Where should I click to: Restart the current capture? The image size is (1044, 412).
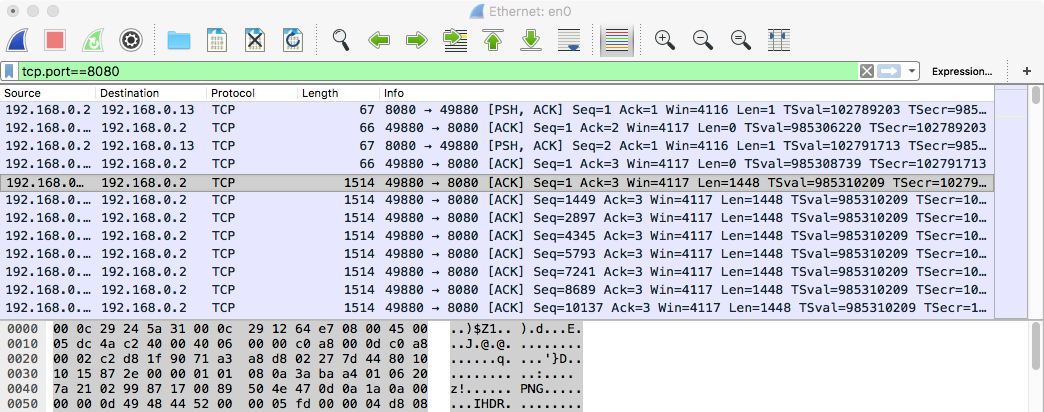pos(92,40)
